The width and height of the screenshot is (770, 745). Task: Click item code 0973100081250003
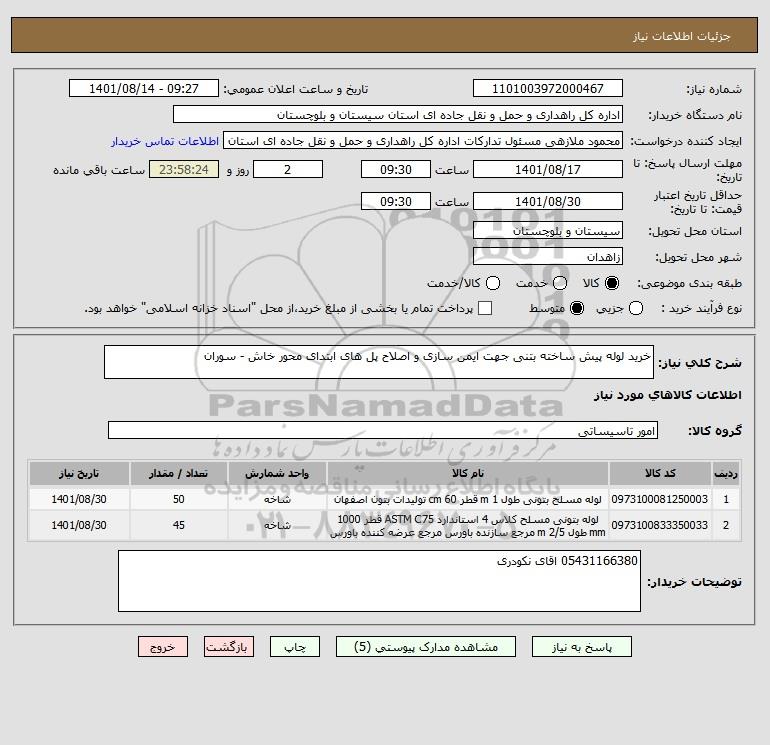click(660, 499)
